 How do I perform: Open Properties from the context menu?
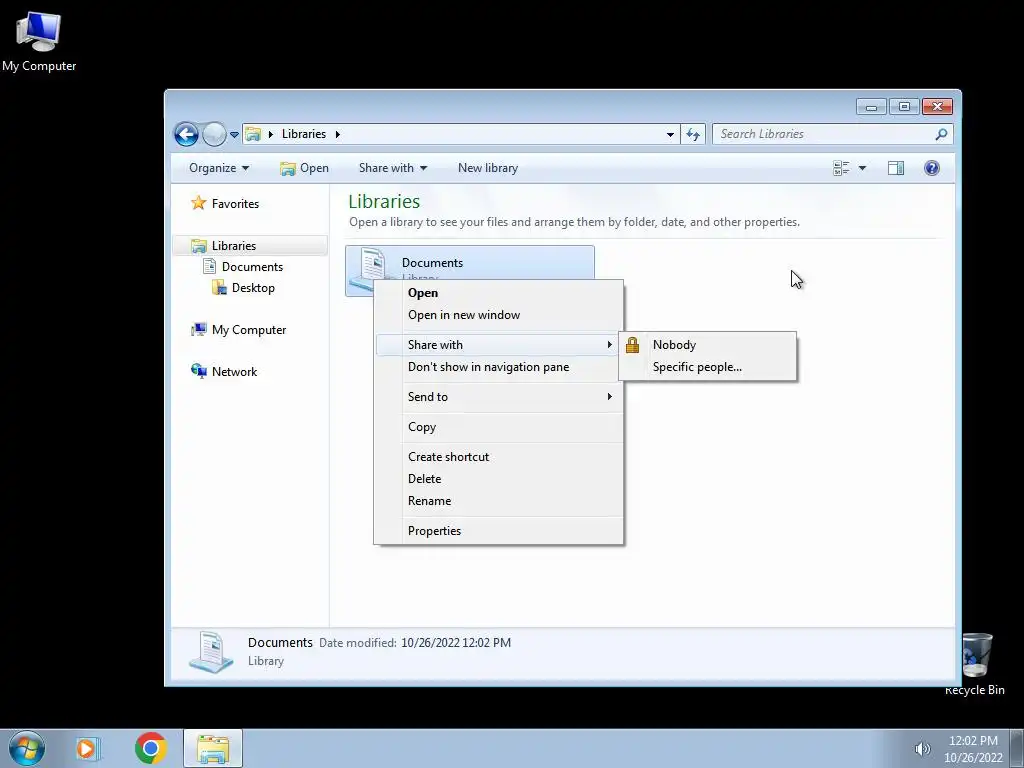coord(500,531)
